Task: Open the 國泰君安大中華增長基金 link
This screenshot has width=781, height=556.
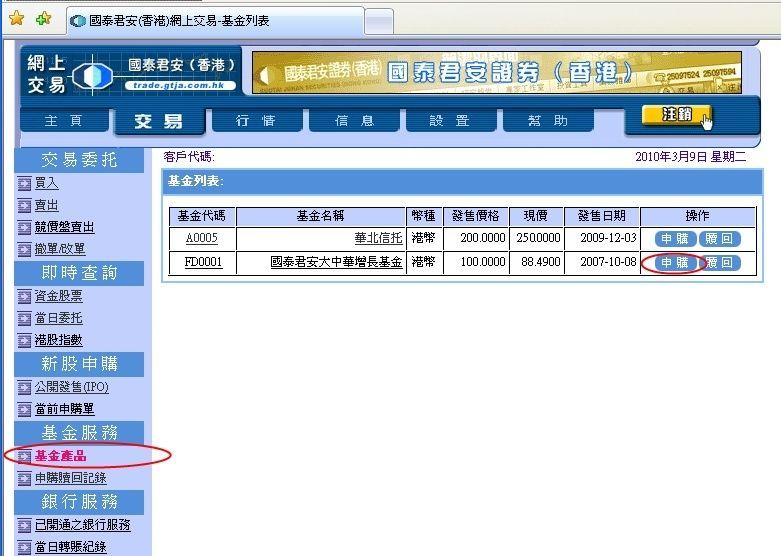Action: pyautogui.click(x=336, y=262)
